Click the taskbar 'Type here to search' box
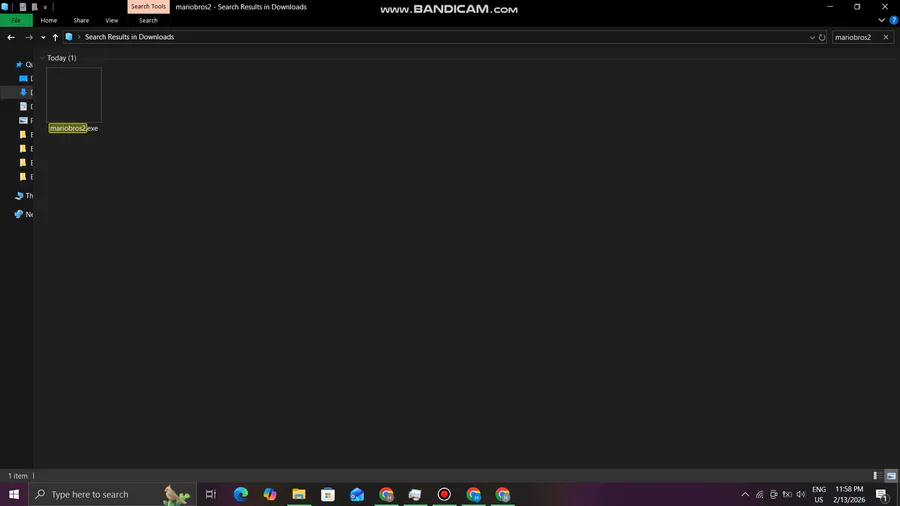900x506 pixels. (x=112, y=494)
